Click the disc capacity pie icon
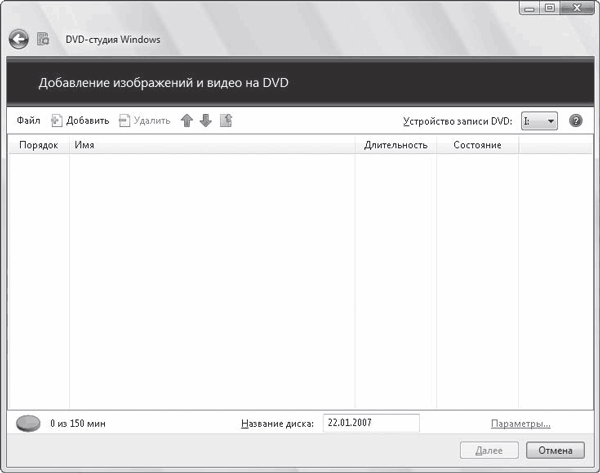 [28, 424]
